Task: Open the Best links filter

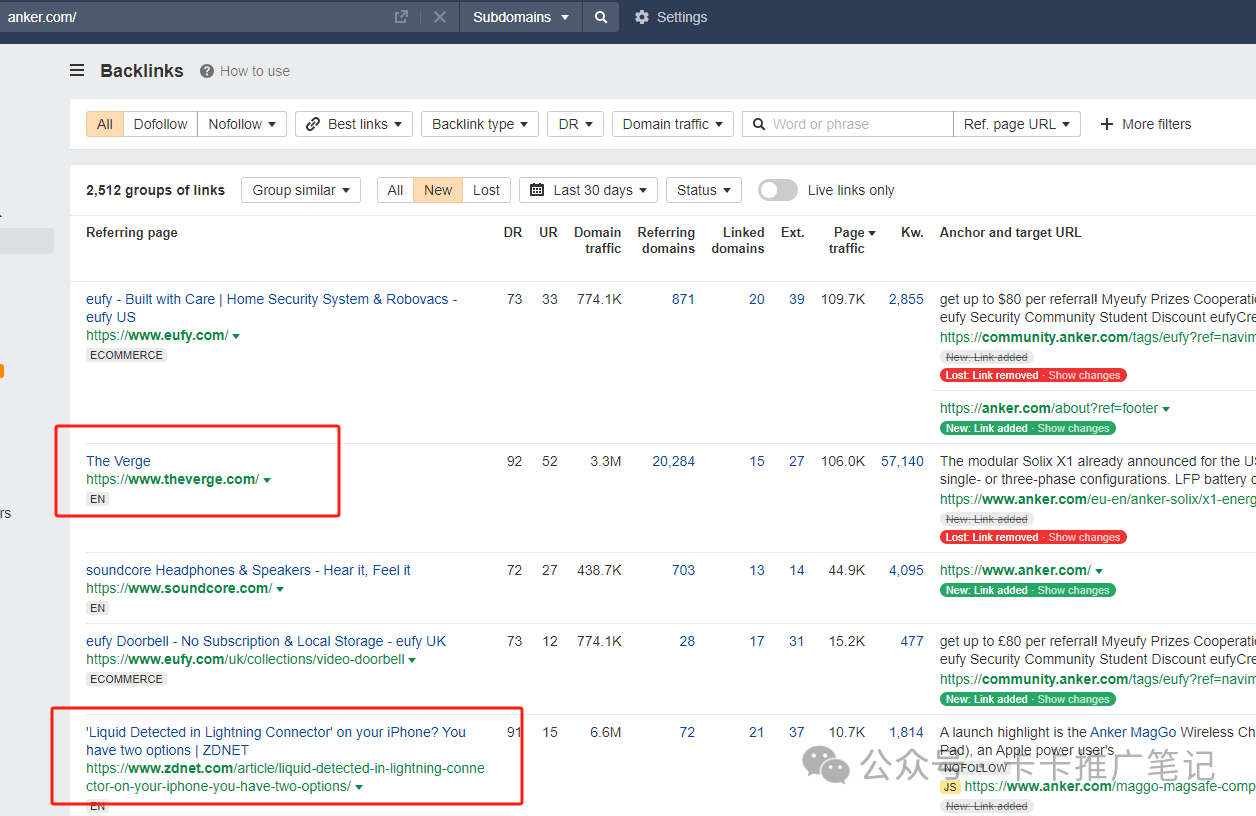Action: (x=353, y=124)
